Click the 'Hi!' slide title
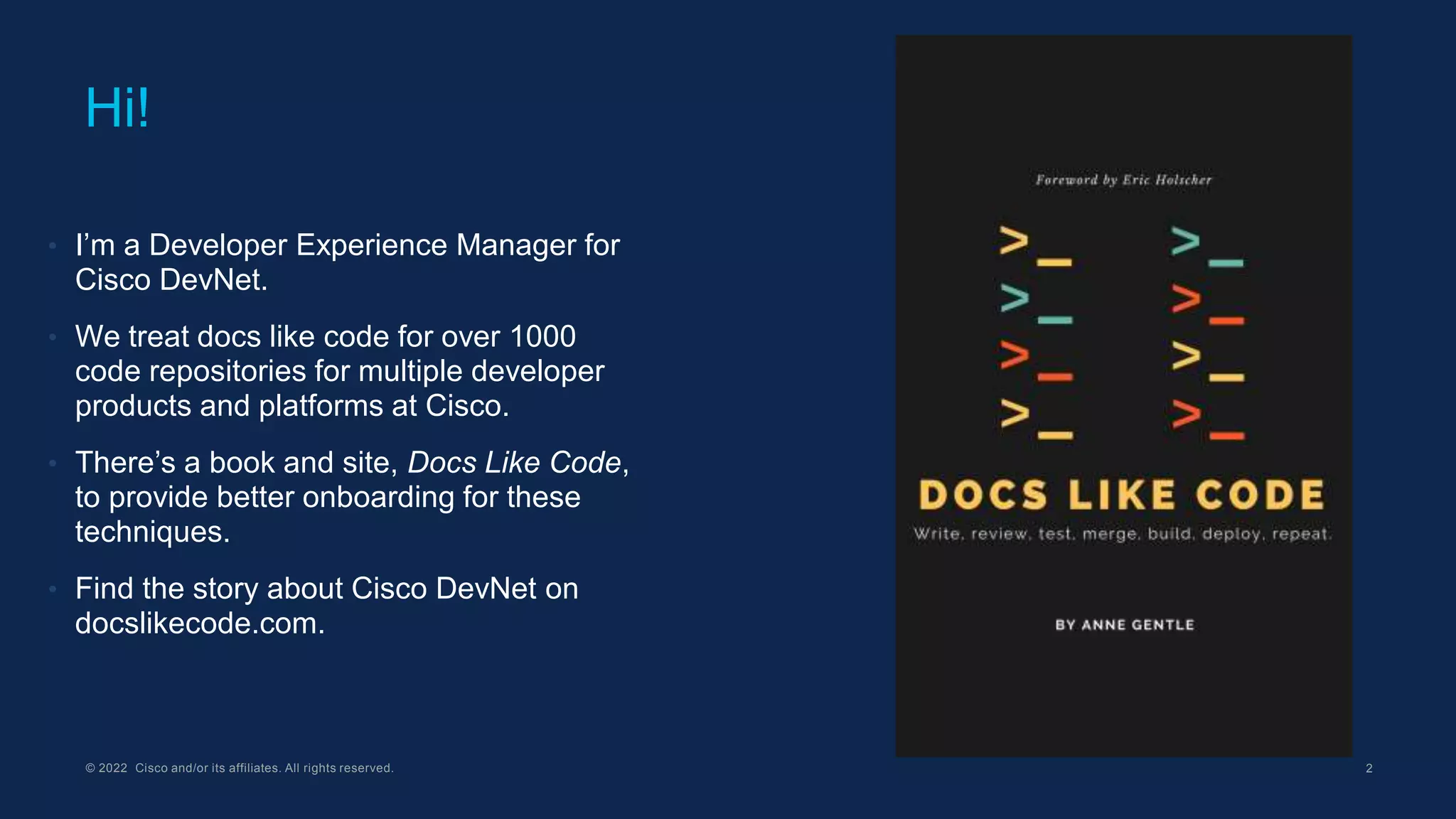This screenshot has height=819, width=1456. point(117,108)
